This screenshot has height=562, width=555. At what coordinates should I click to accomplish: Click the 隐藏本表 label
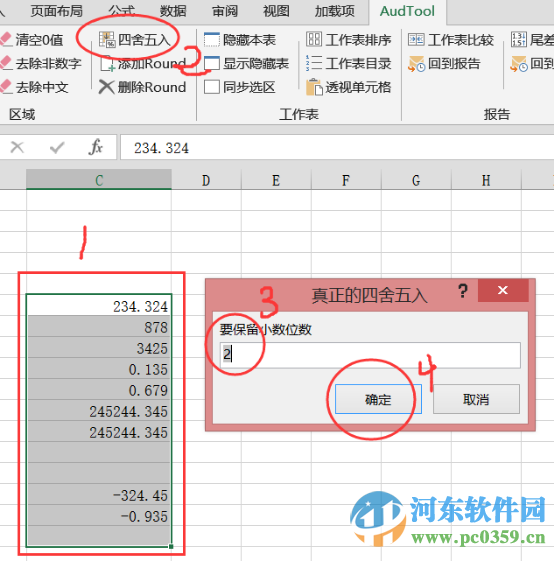(x=249, y=39)
